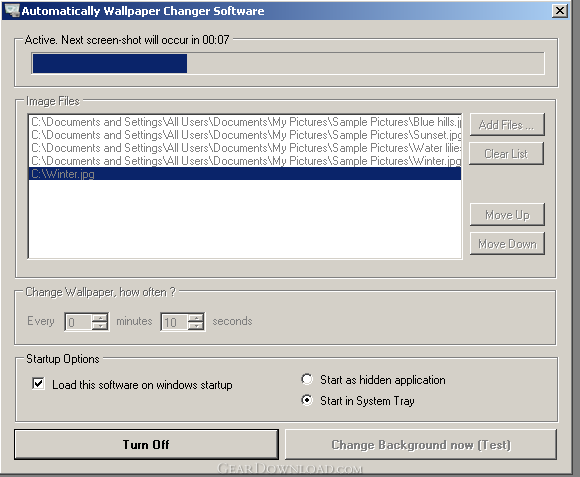Viewport: 580px width, 477px height.
Task: Click the Move Up button
Action: (x=507, y=214)
